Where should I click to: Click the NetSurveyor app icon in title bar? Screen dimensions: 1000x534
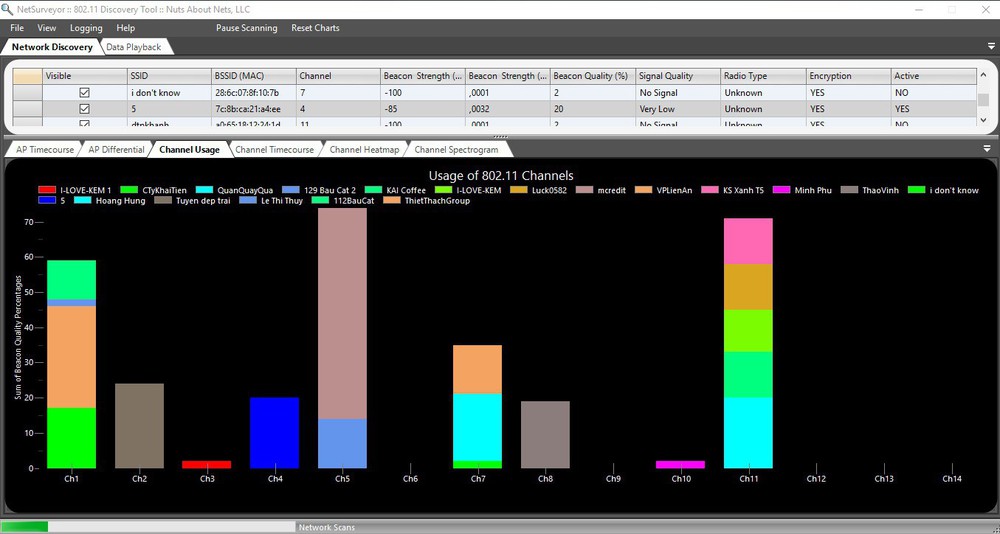pyautogui.click(x=9, y=8)
